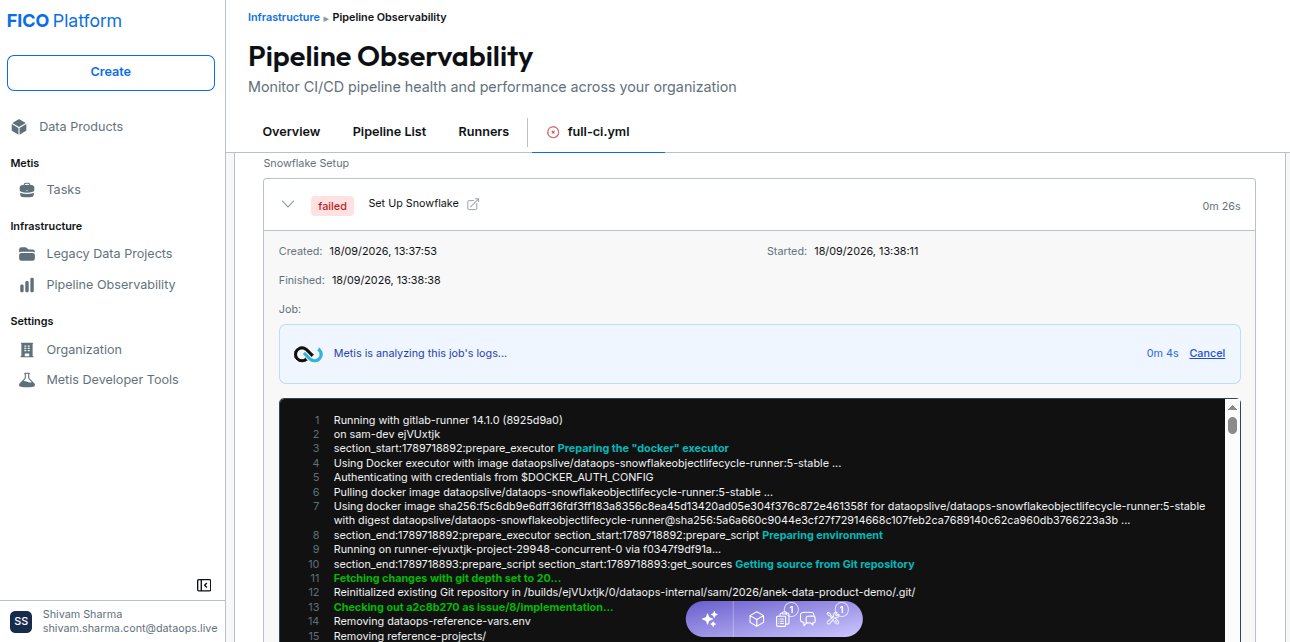This screenshot has height=642, width=1290.
Task: Open the wrench tools icon with badge
Action: pyautogui.click(x=835, y=619)
